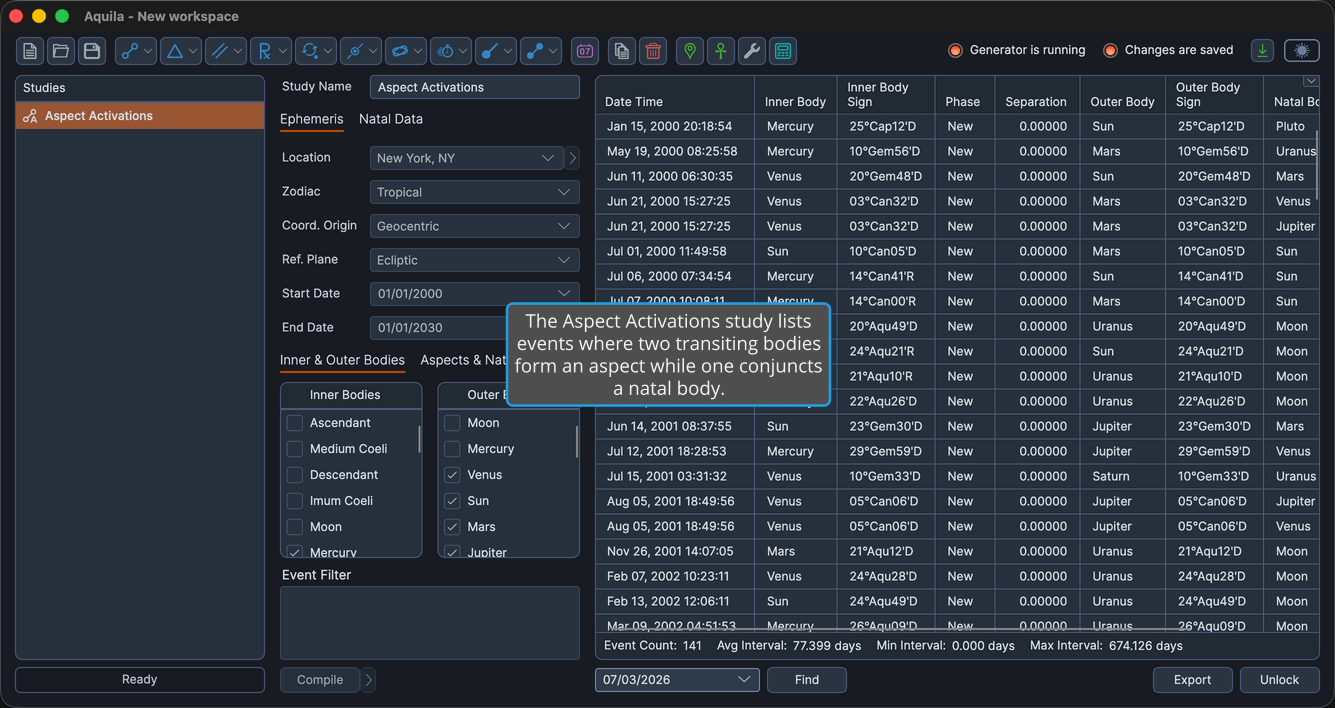Tick the Imum Coeli checkbox
Viewport: 1335px width, 708px height.
click(x=295, y=501)
